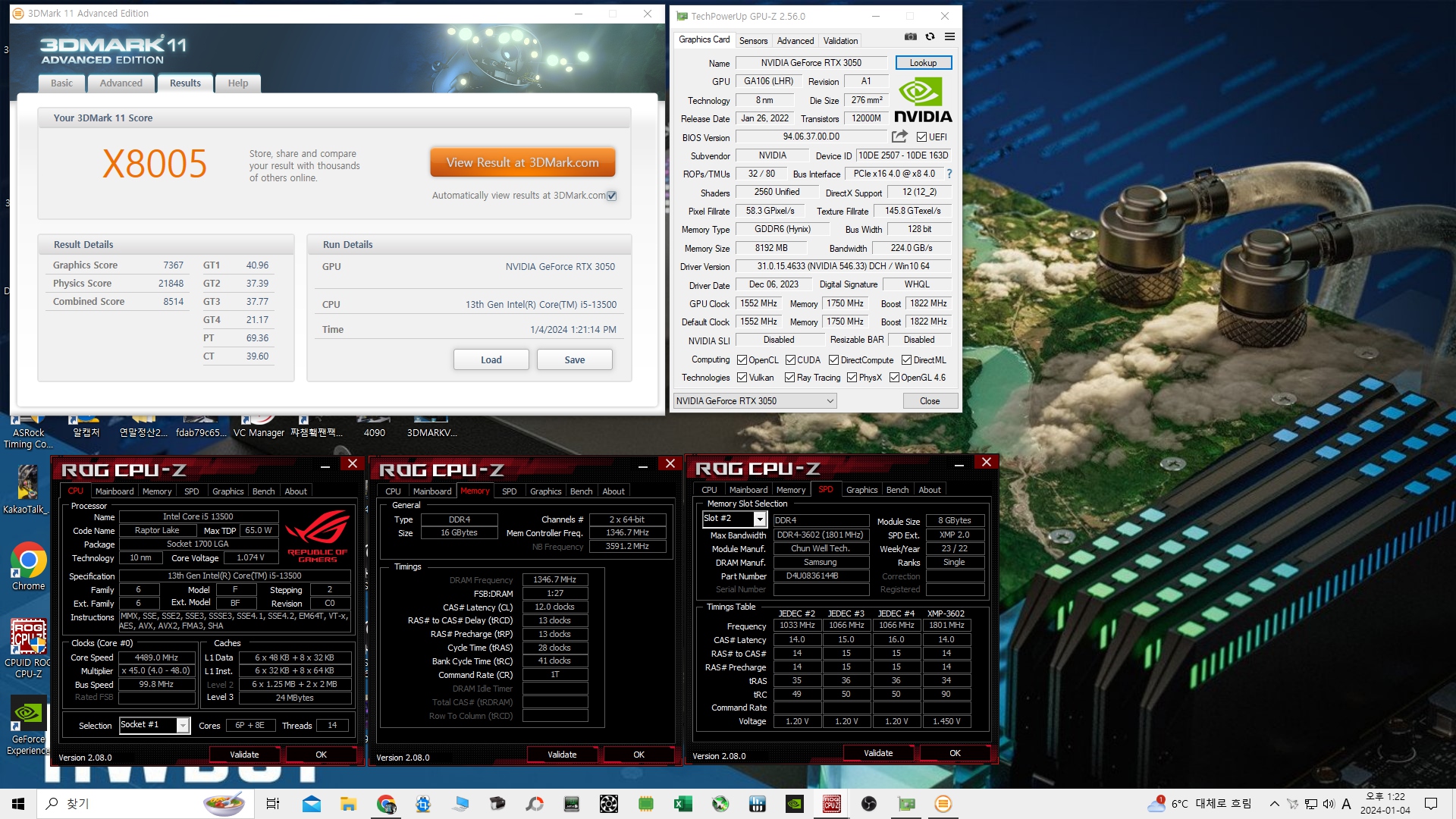Open the VC Manager desktop icon
Image resolution: width=1456 pixels, height=819 pixels.
pos(259,426)
